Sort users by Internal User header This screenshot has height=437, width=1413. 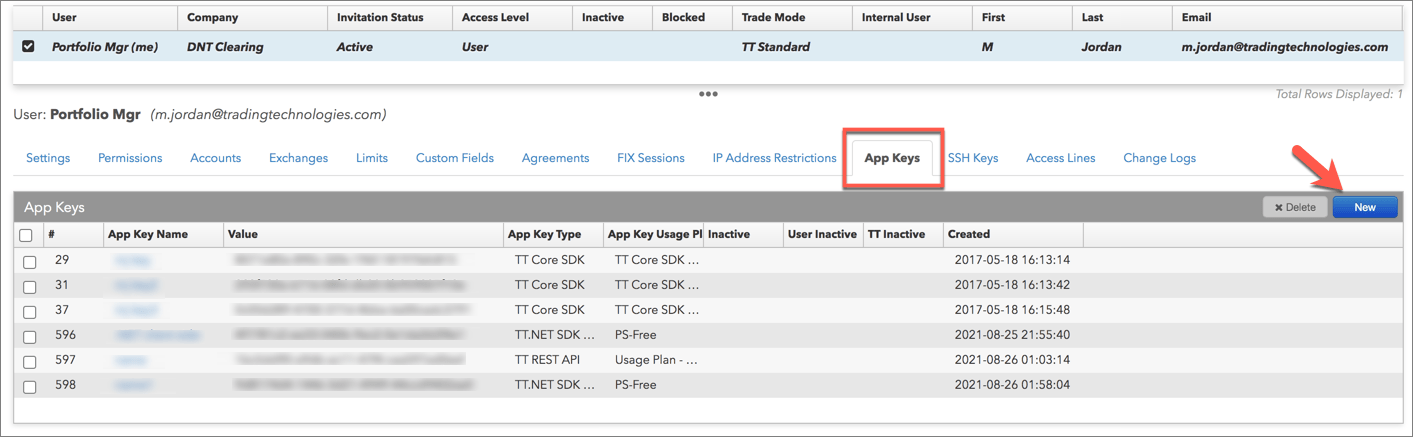click(912, 17)
